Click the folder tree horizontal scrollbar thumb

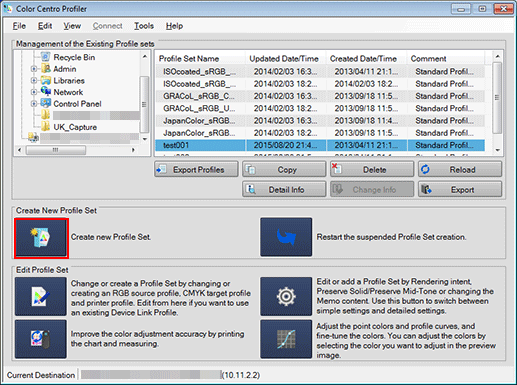coord(56,150)
